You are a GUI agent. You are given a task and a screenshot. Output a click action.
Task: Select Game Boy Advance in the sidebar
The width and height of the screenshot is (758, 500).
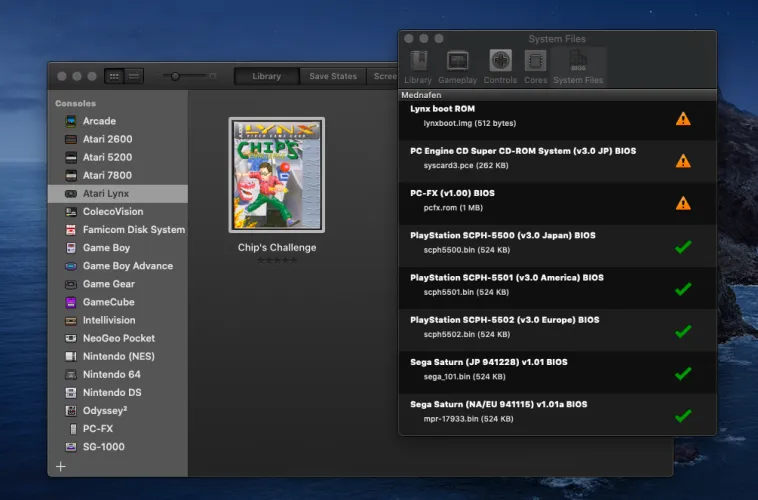[x=127, y=266]
